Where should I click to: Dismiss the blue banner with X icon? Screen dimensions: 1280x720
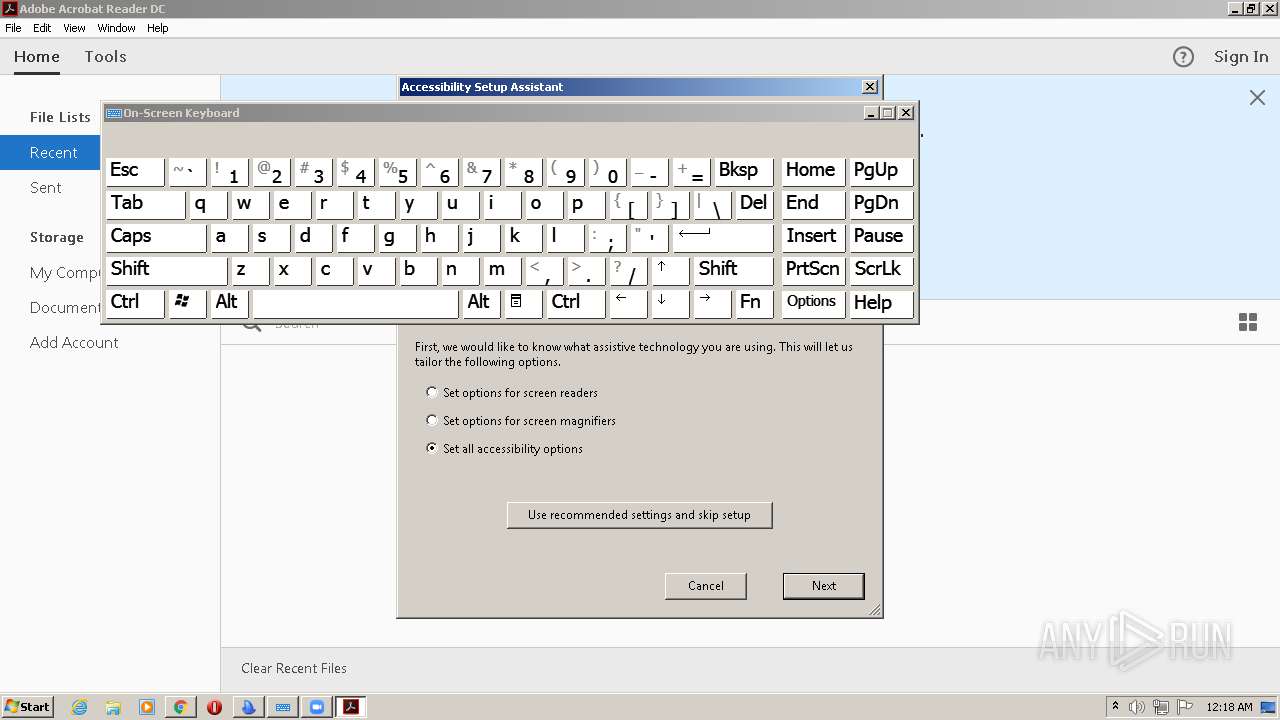1257,97
